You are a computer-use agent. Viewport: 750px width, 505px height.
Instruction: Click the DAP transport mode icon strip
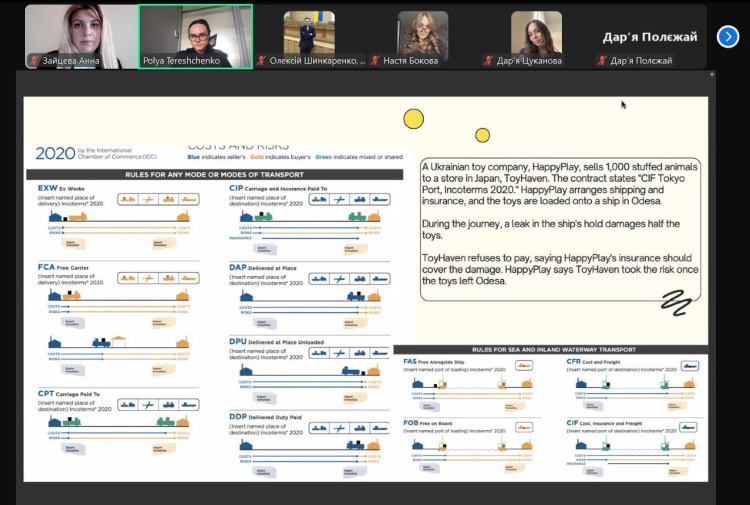tap(349, 279)
